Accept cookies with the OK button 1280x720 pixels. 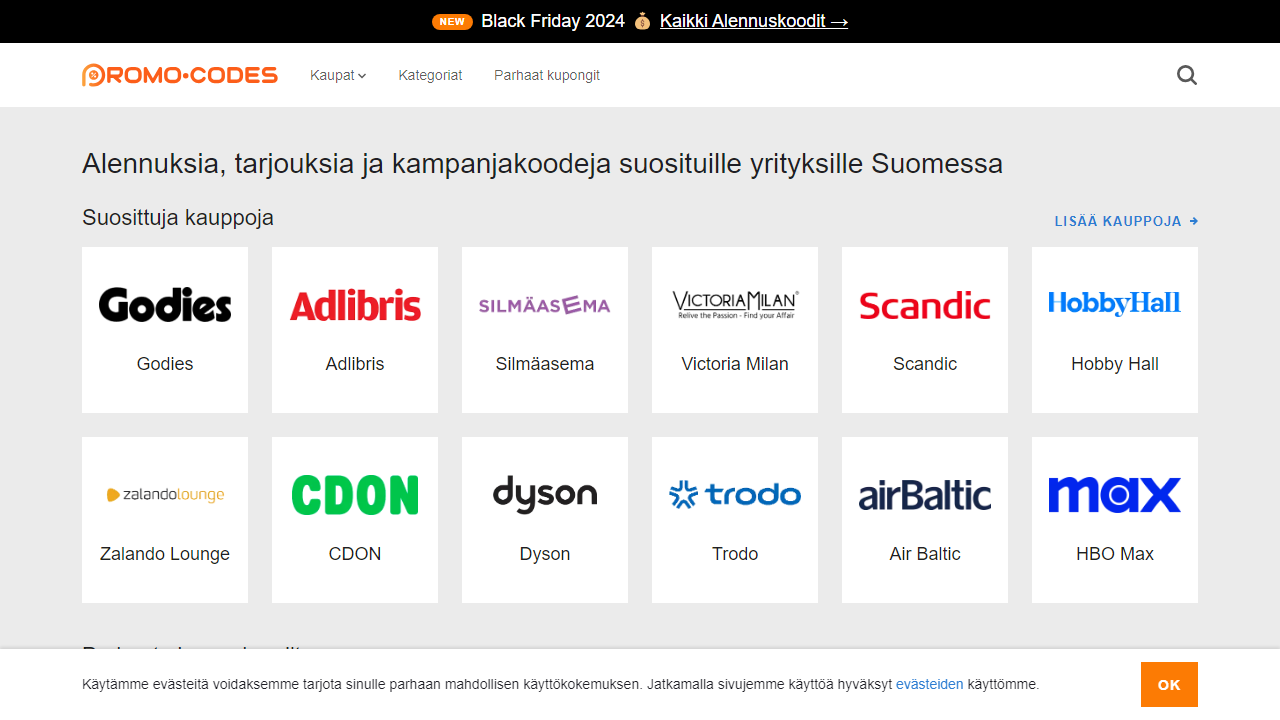pos(1169,684)
